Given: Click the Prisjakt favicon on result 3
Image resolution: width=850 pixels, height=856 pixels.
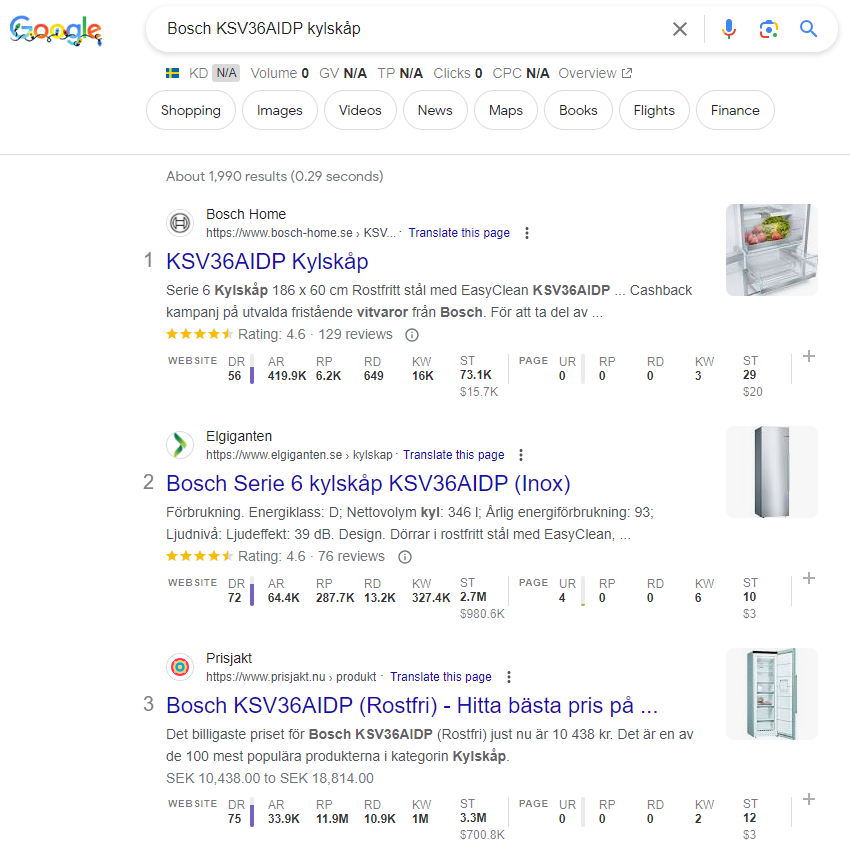Looking at the screenshot, I should click(x=179, y=666).
